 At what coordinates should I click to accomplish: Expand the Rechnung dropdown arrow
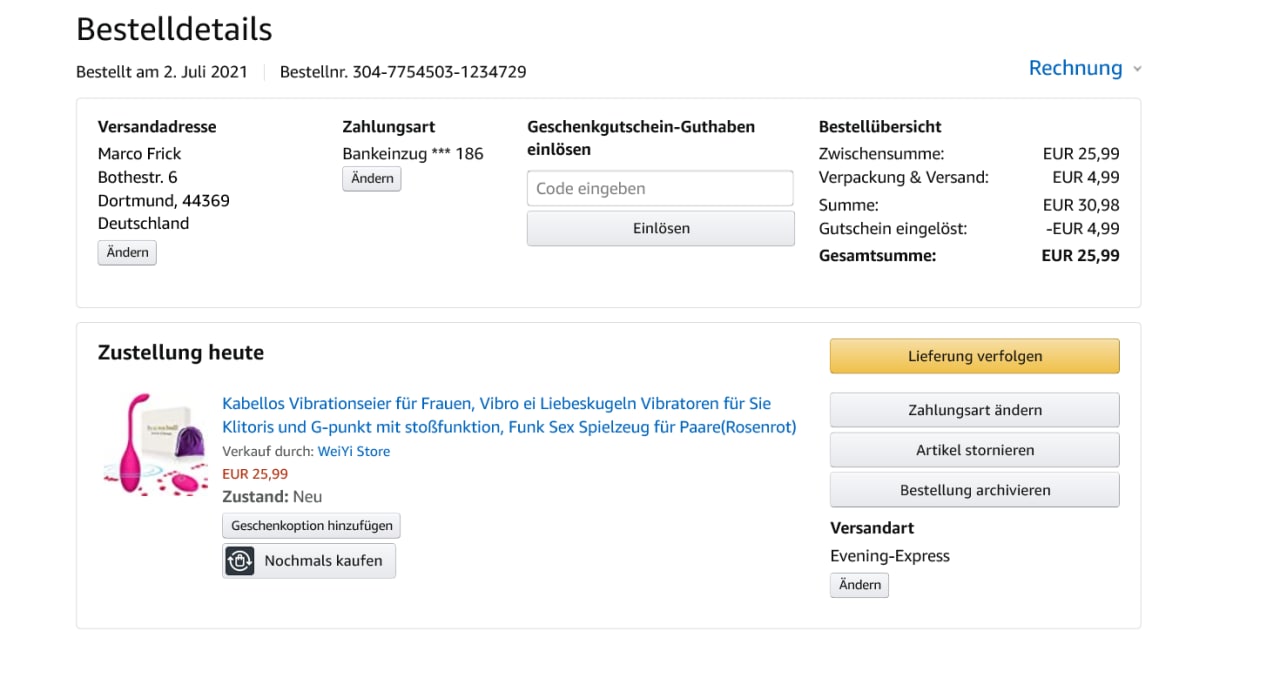(1137, 70)
